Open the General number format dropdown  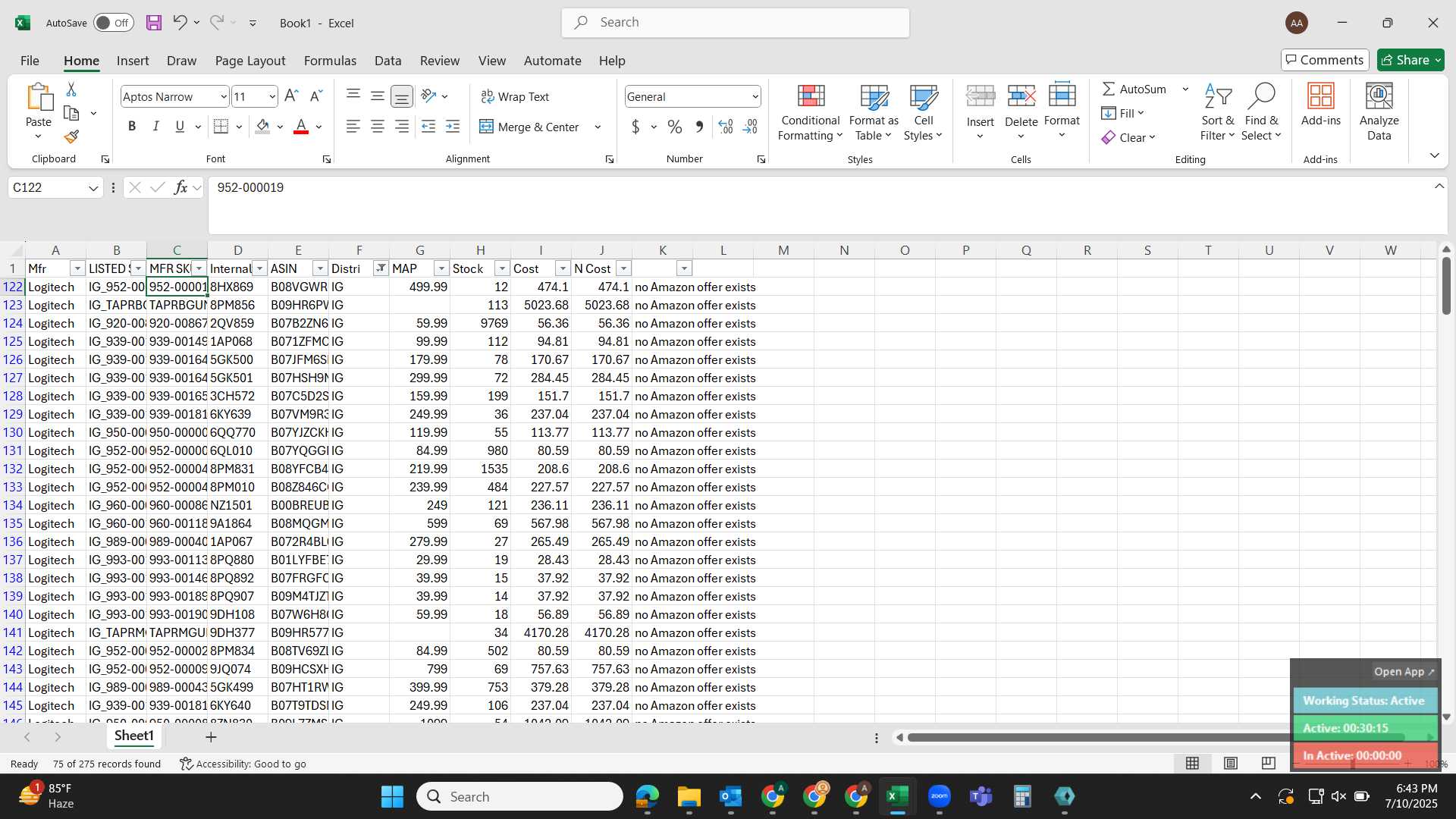tap(755, 96)
